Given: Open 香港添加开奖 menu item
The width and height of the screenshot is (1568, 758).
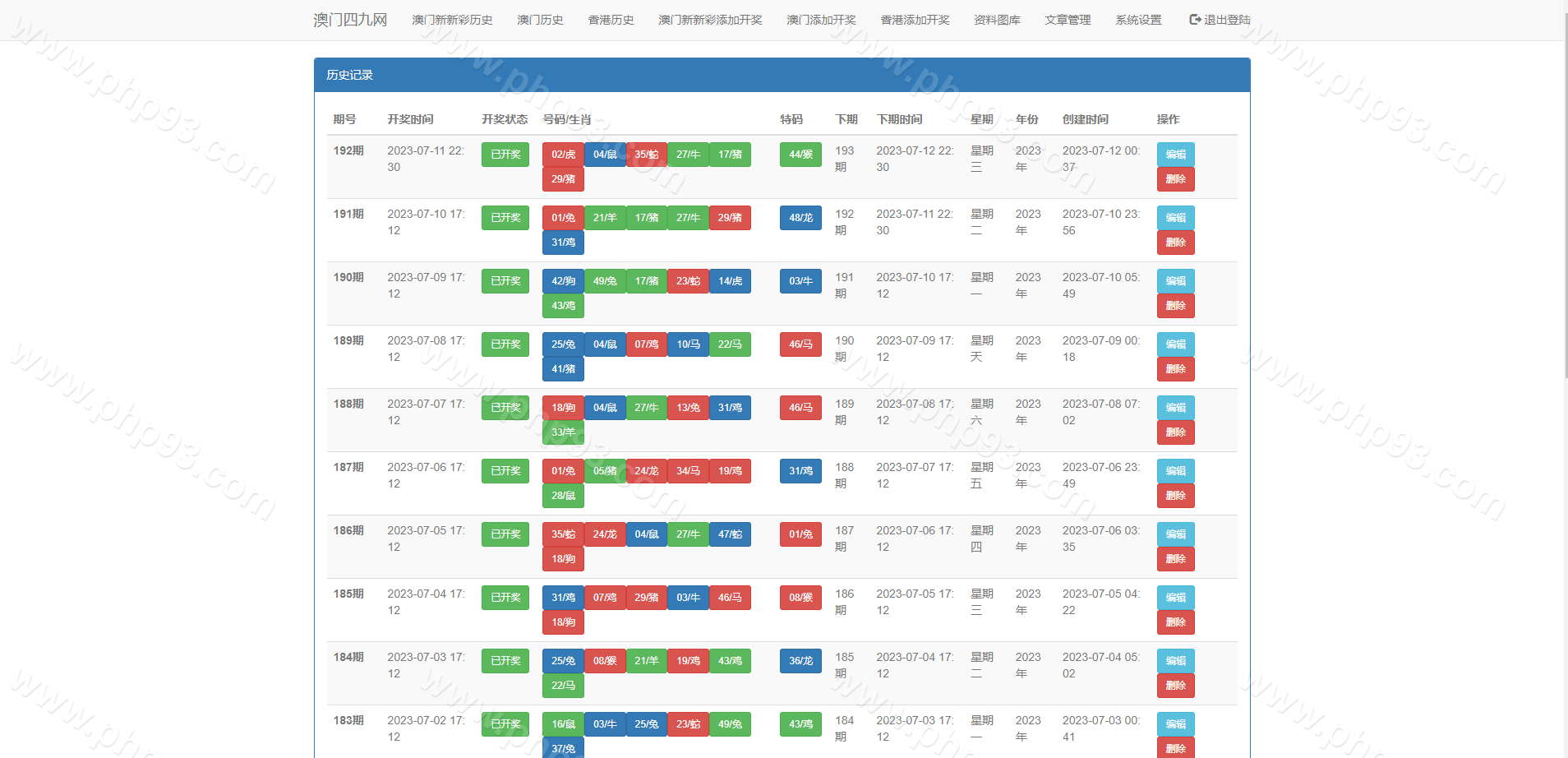Looking at the screenshot, I should [915, 20].
